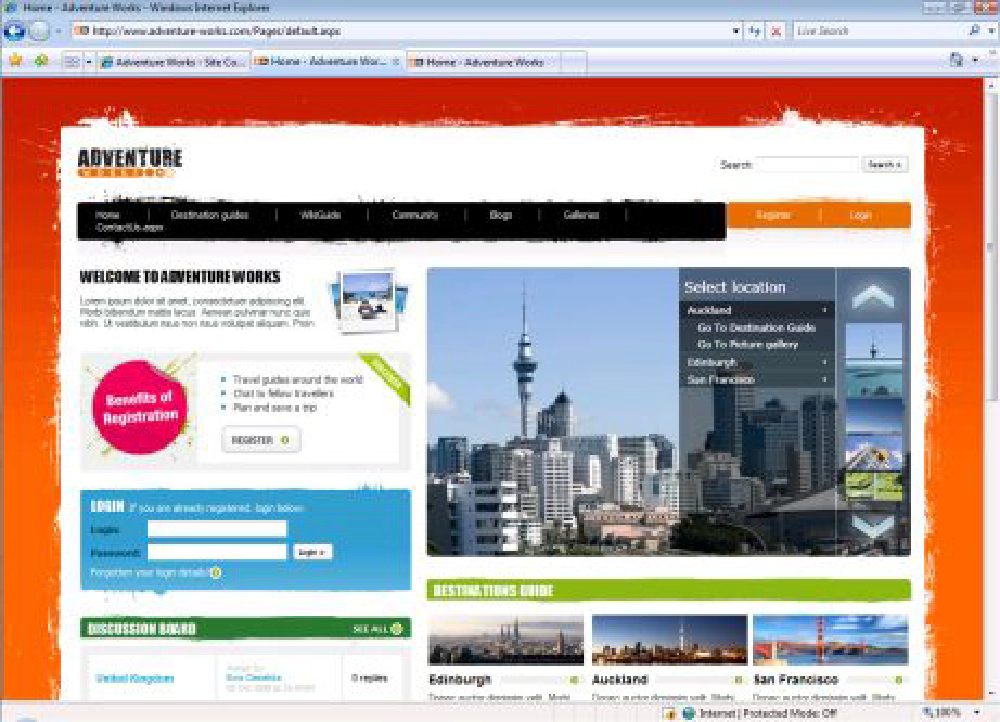This screenshot has width=1000, height=722.
Task: Open the address bar URL dropdown
Action: tap(737, 31)
